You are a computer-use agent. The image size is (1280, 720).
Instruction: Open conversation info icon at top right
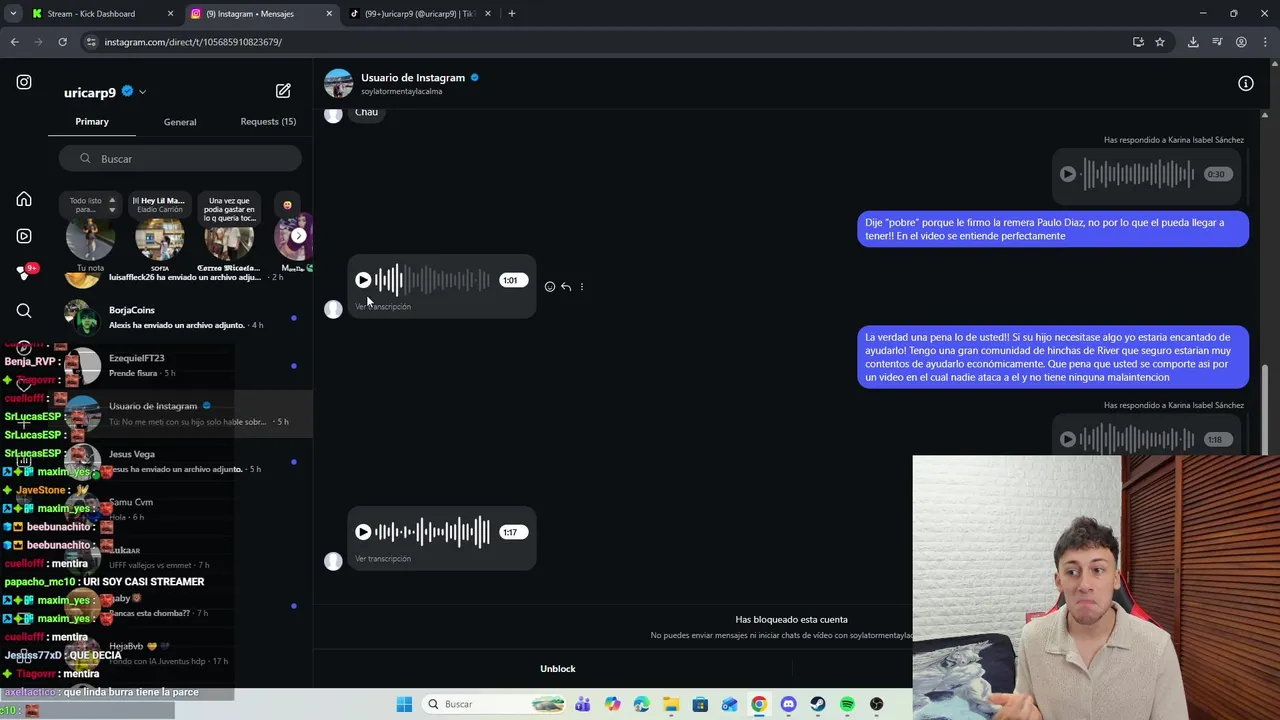1246,84
